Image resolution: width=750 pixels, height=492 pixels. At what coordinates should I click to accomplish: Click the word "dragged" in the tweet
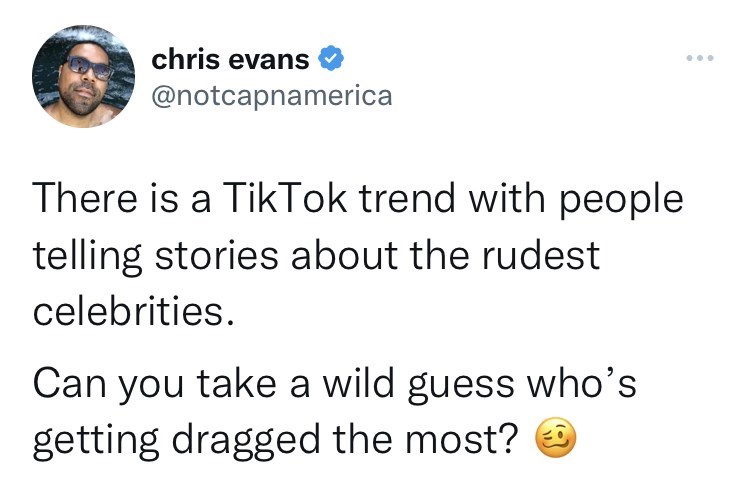[x=291, y=440]
